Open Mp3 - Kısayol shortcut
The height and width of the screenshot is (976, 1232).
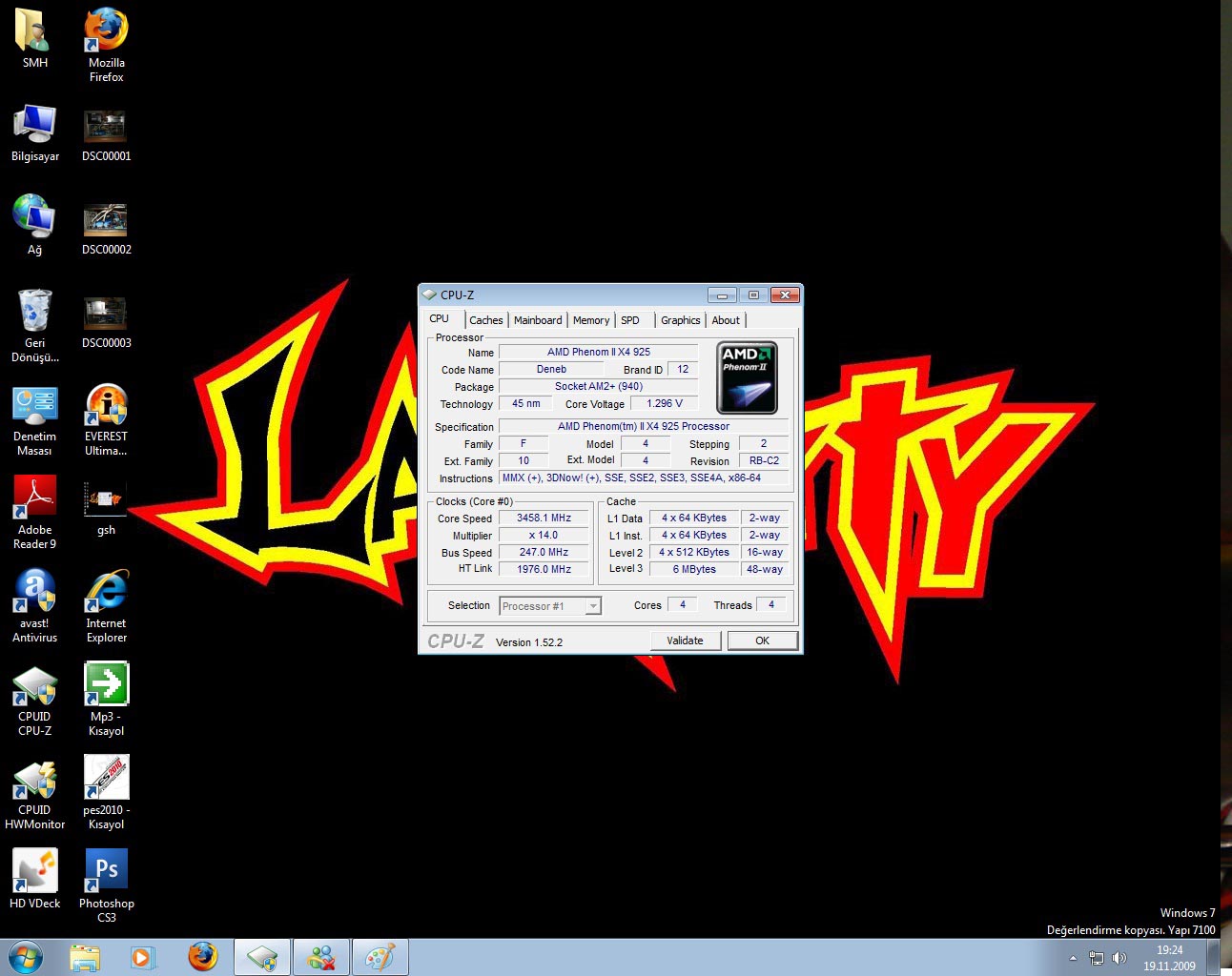tap(106, 700)
